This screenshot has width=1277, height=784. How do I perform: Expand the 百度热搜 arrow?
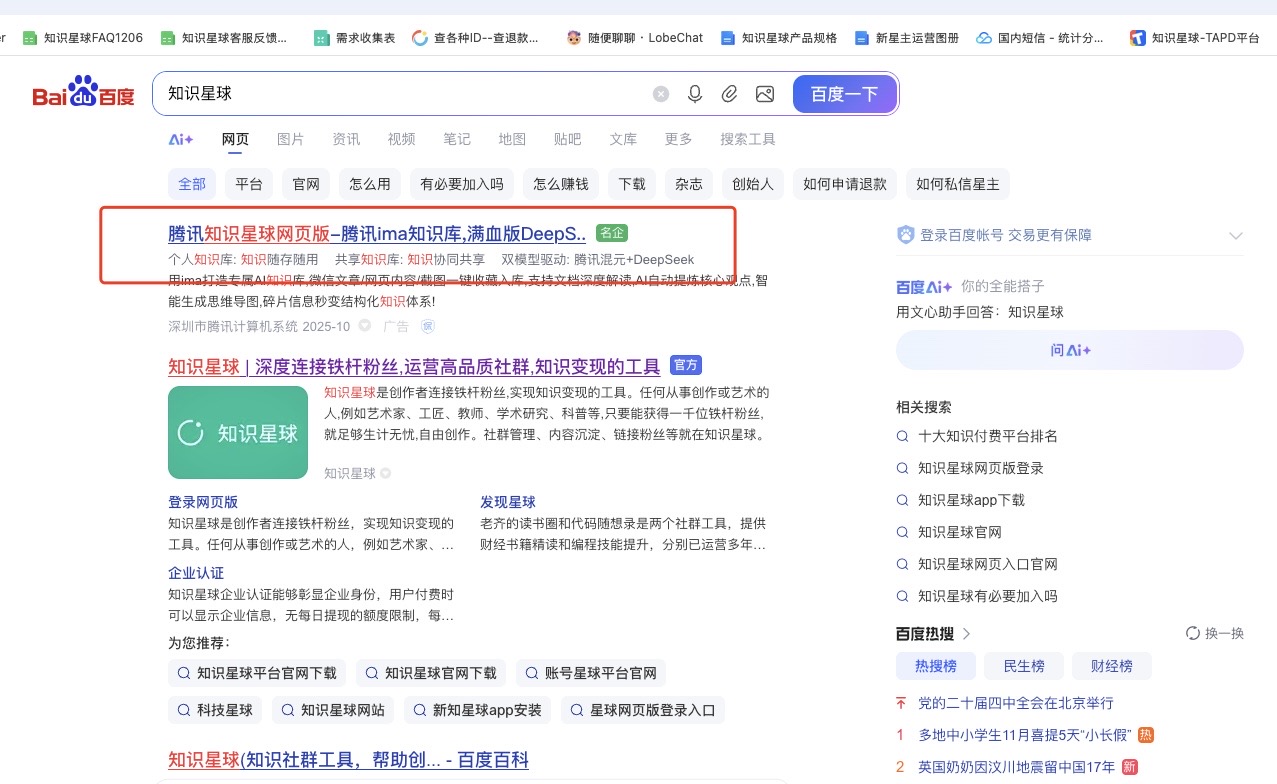pyautogui.click(x=967, y=633)
